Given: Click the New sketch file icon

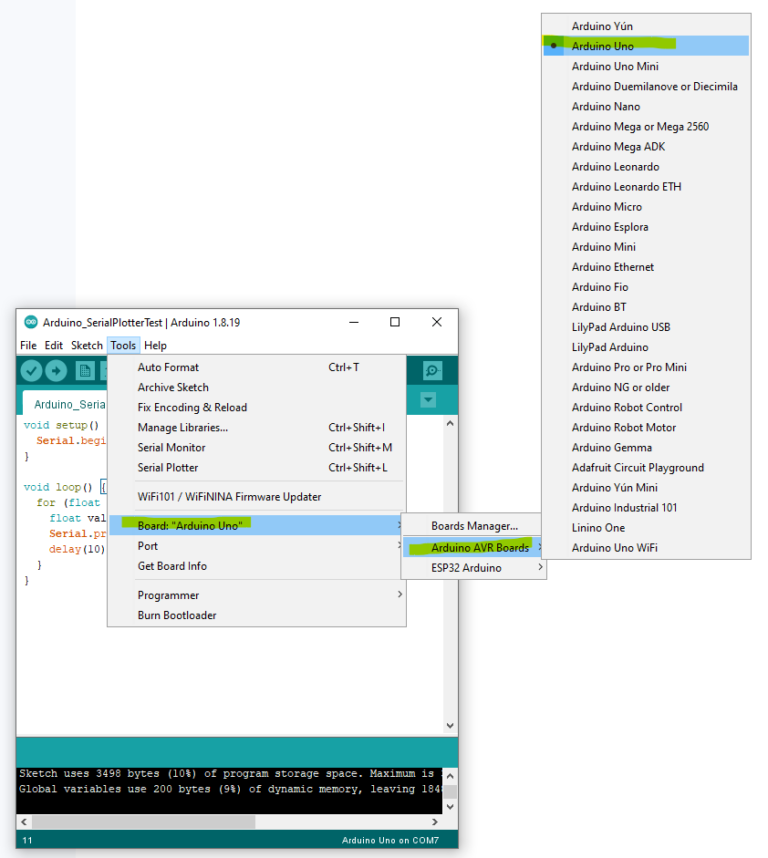Looking at the screenshot, I should pyautogui.click(x=85, y=371).
